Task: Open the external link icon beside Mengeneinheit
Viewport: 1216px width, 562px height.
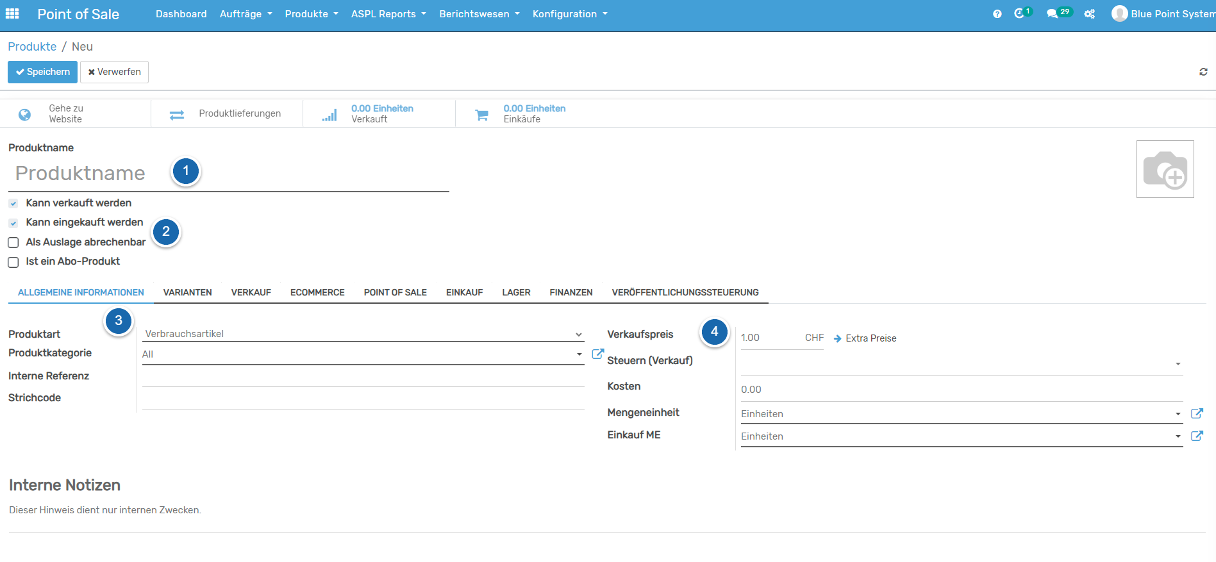Action: (x=1197, y=413)
